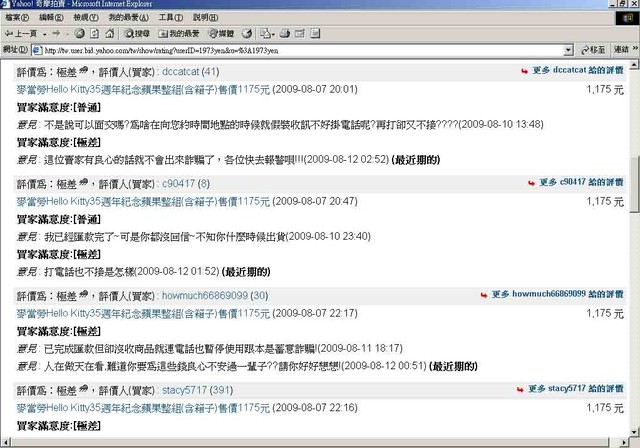Click the rating cloud icon in stacy5717 row

pos(83,388)
